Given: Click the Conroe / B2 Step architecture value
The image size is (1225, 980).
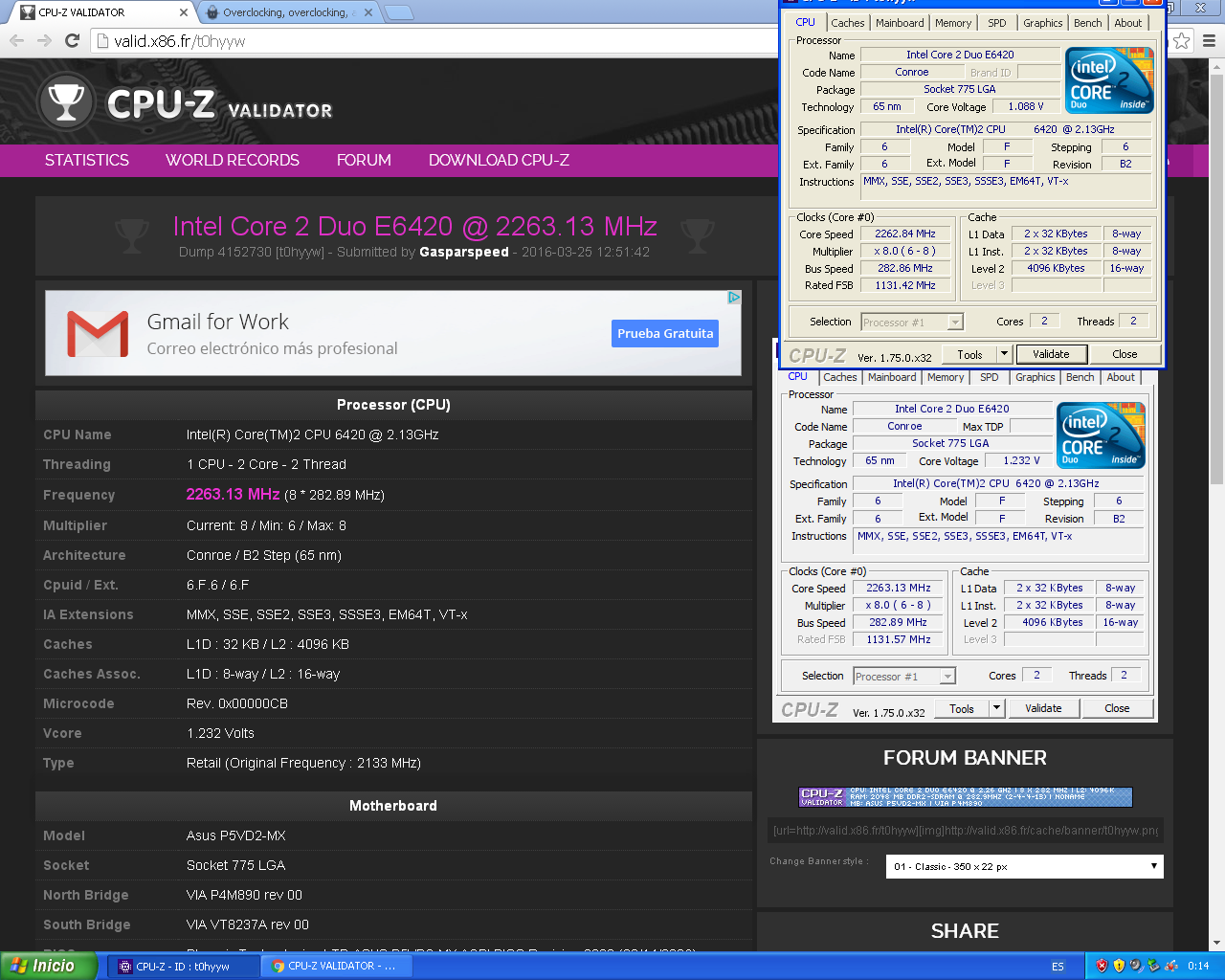Looking at the screenshot, I should point(263,555).
